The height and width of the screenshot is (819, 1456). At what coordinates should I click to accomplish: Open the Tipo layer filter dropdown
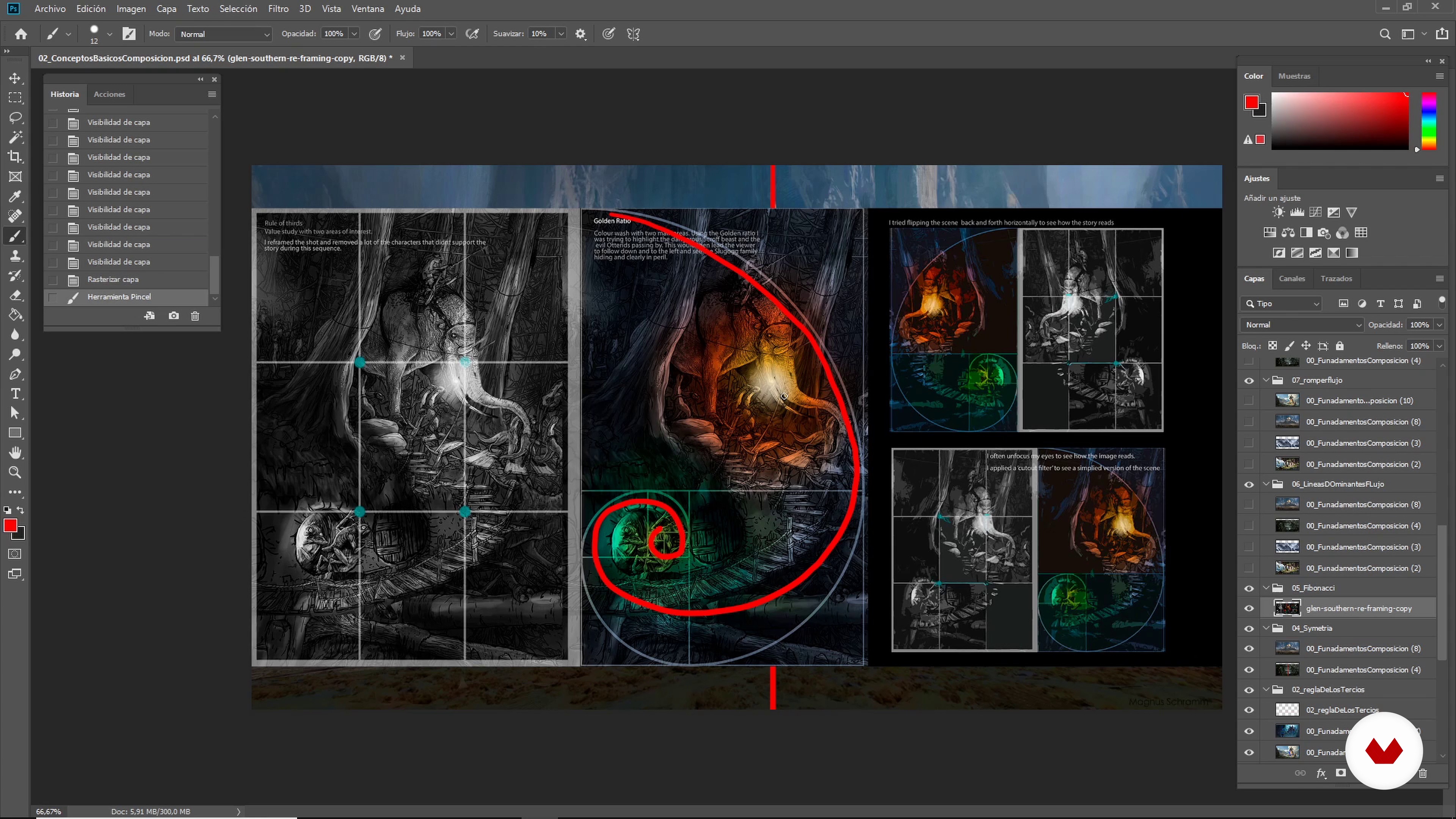pos(1281,304)
